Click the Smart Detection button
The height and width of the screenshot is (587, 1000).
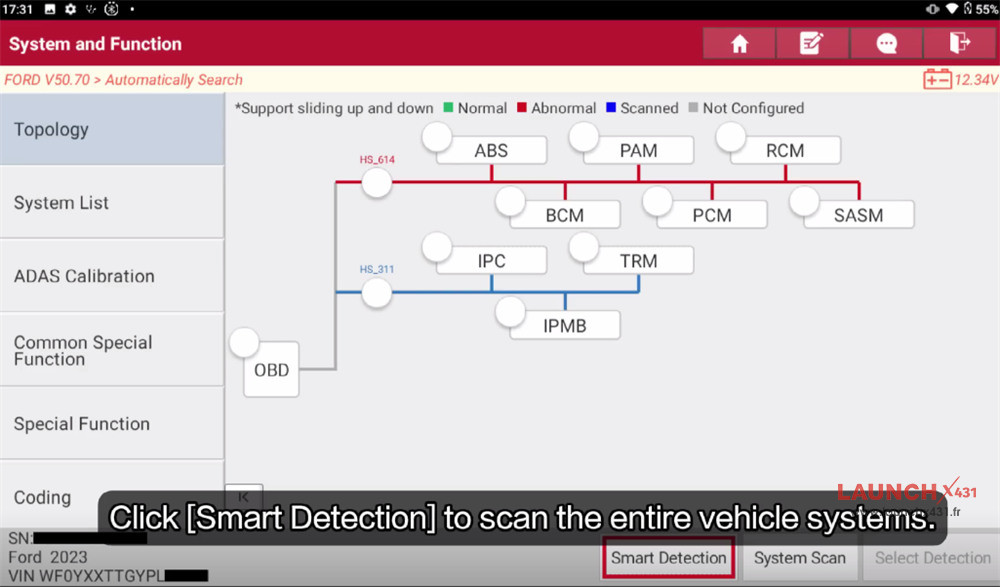click(x=668, y=558)
